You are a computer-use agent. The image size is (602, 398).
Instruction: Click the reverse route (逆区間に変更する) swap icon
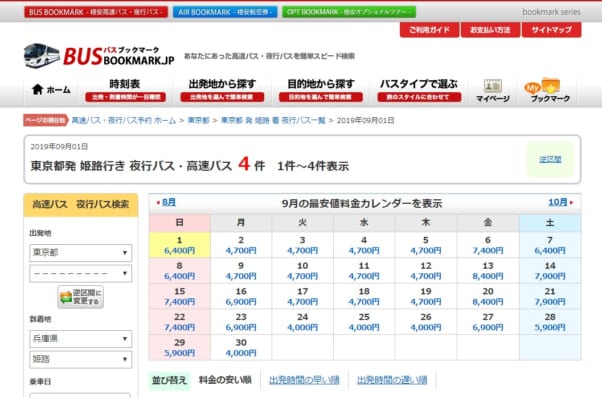81,297
